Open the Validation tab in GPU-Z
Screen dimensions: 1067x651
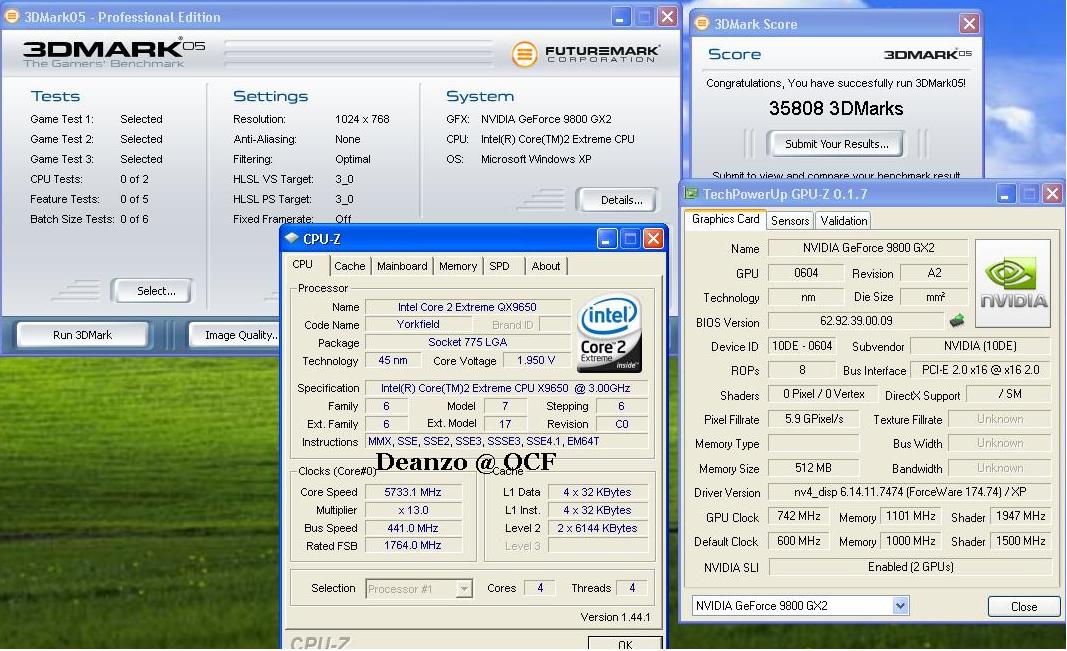tap(844, 220)
